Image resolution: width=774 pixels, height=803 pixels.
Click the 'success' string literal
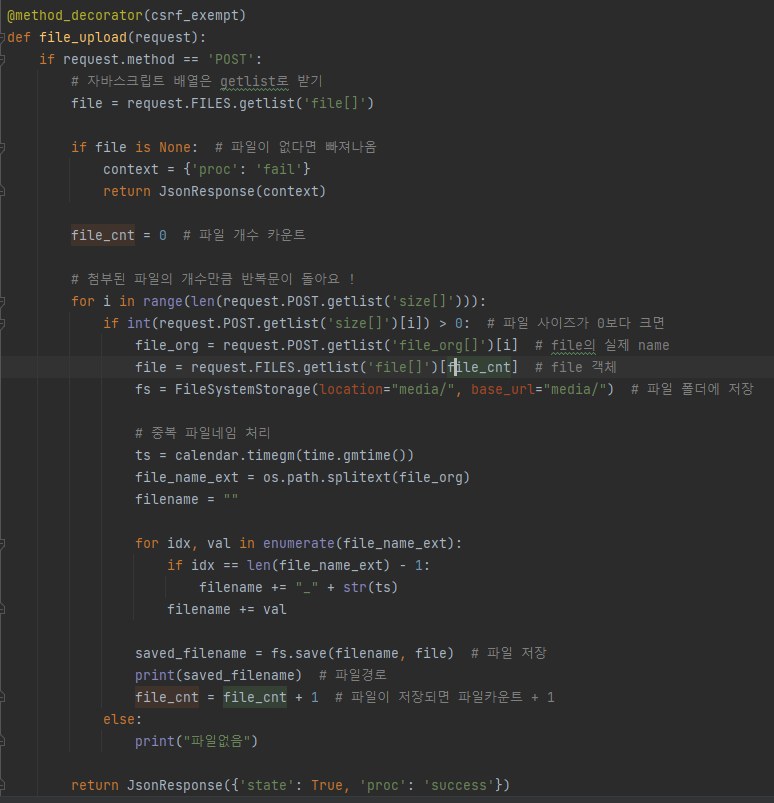pyautogui.click(x=458, y=786)
